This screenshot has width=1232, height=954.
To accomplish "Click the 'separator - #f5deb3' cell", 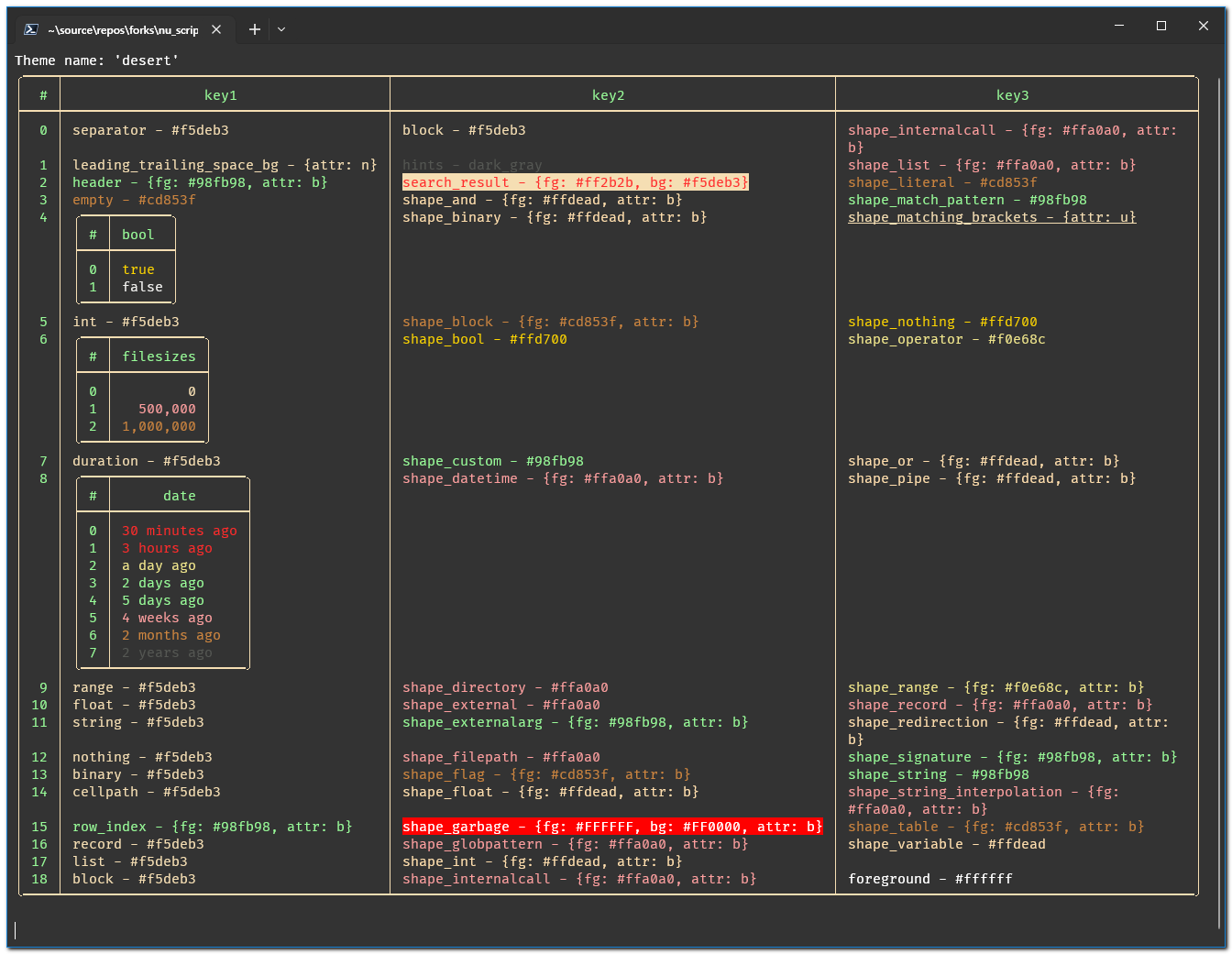I will [x=151, y=130].
